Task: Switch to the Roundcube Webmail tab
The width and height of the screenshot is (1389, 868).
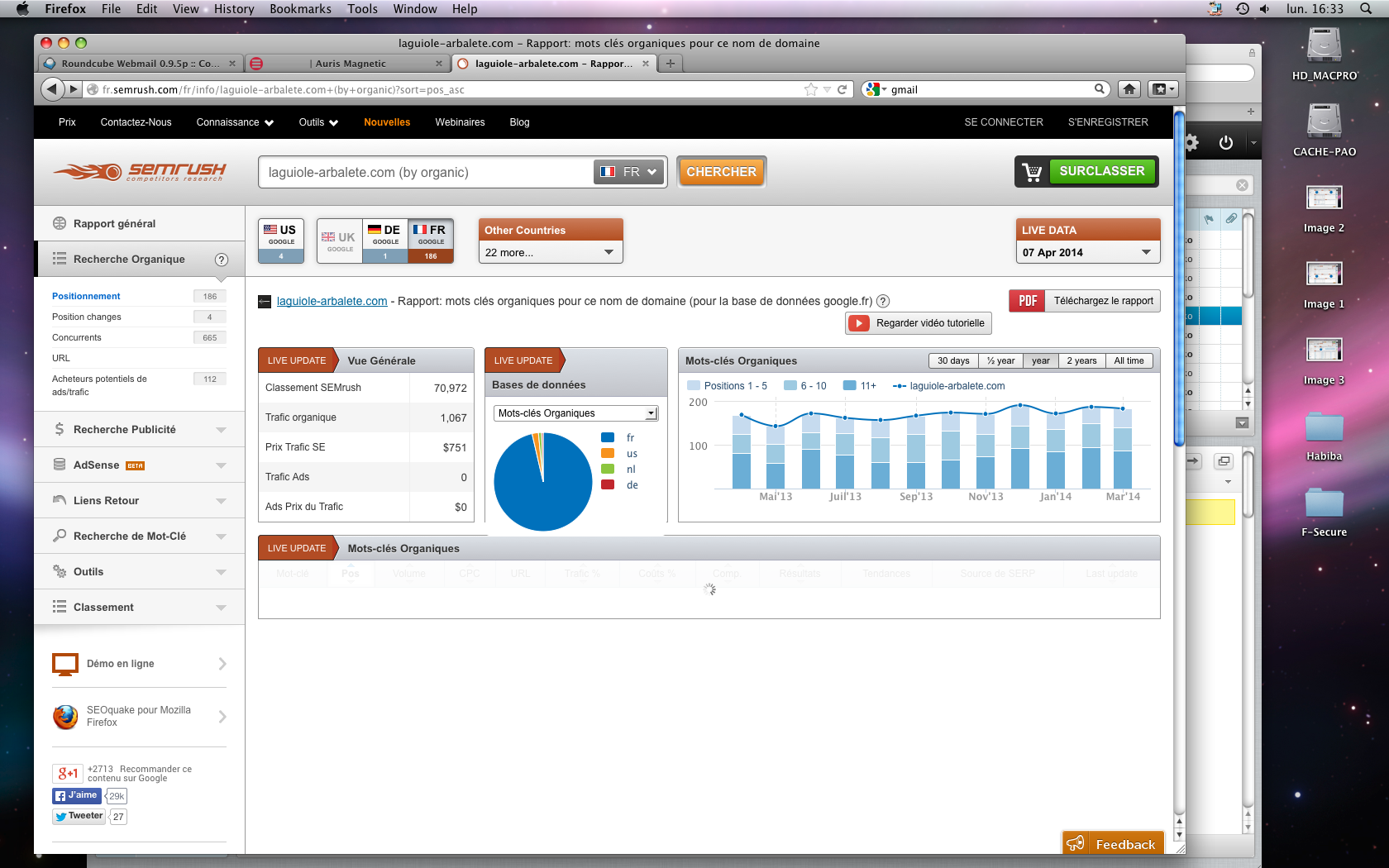Action: click(141, 64)
